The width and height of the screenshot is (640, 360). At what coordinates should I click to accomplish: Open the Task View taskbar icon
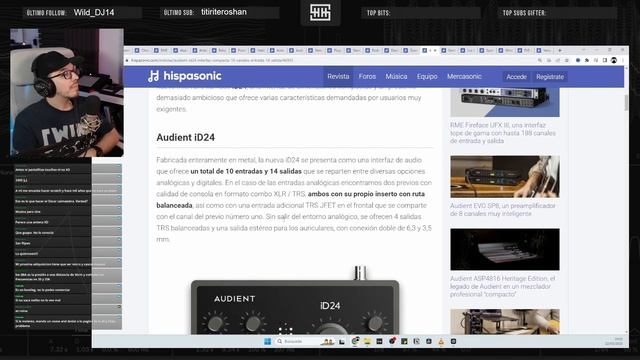pyautogui.click(x=342, y=342)
